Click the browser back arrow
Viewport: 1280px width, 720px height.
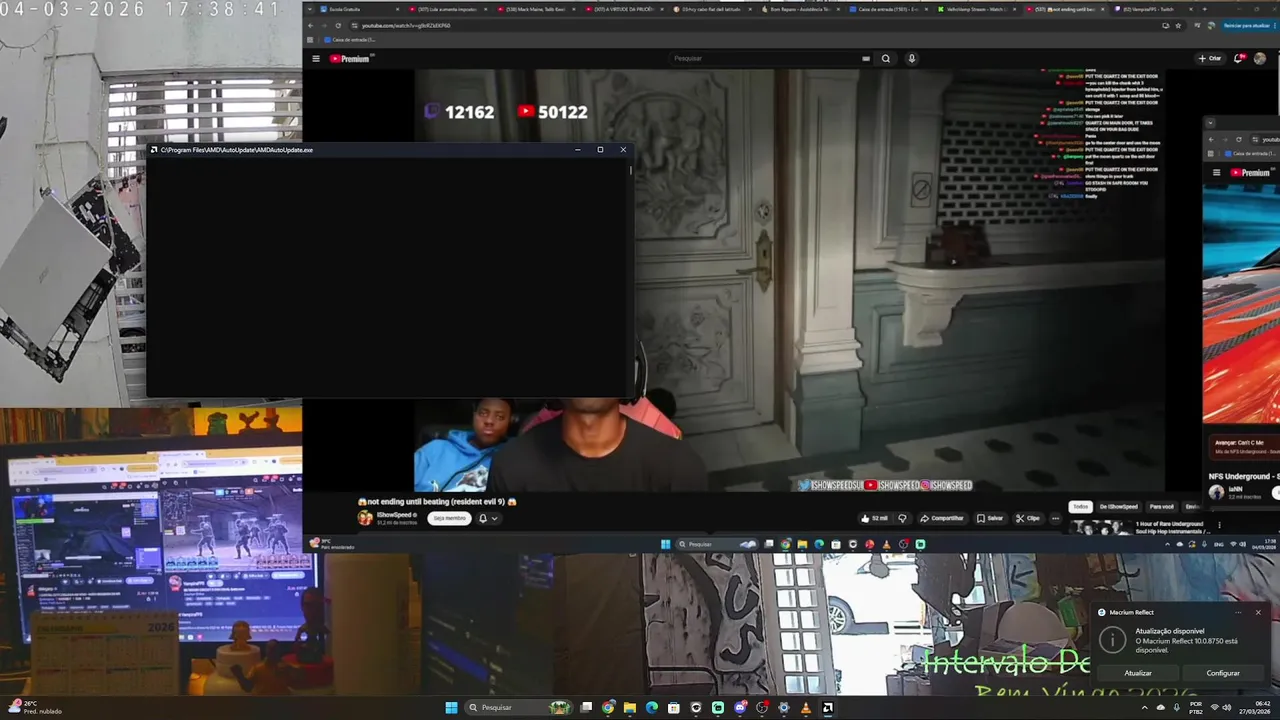pyautogui.click(x=310, y=25)
